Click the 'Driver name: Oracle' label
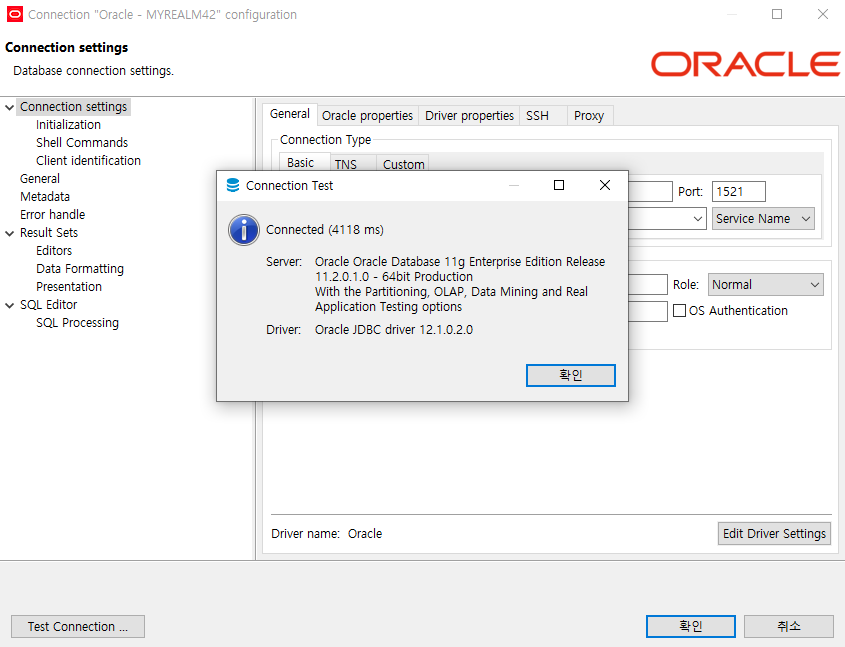 pyautogui.click(x=327, y=534)
